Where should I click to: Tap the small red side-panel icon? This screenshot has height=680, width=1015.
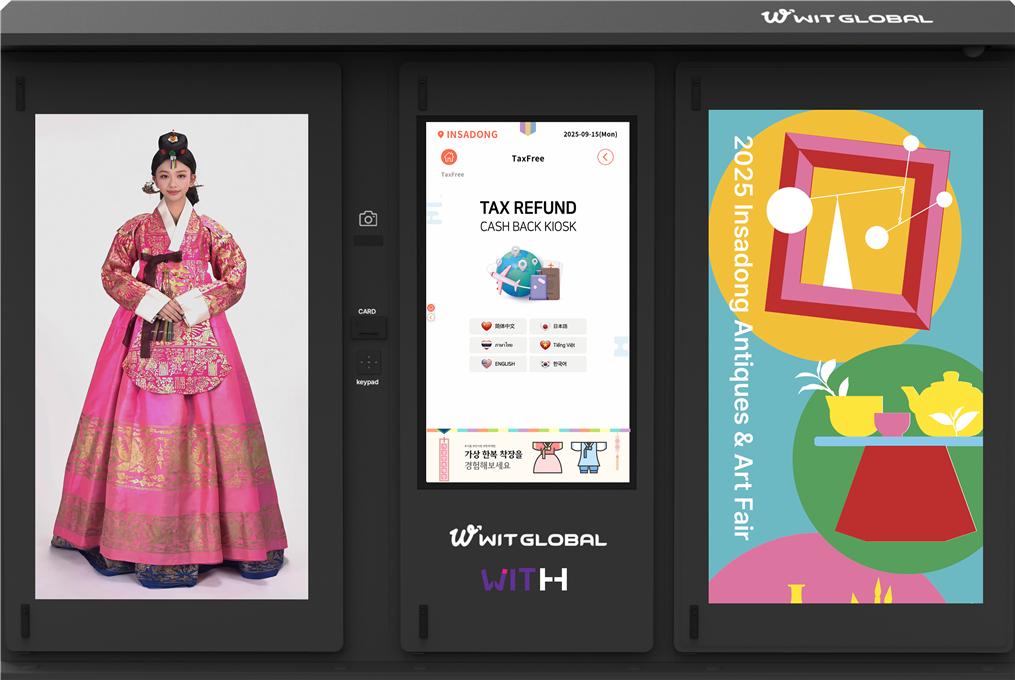point(430,307)
